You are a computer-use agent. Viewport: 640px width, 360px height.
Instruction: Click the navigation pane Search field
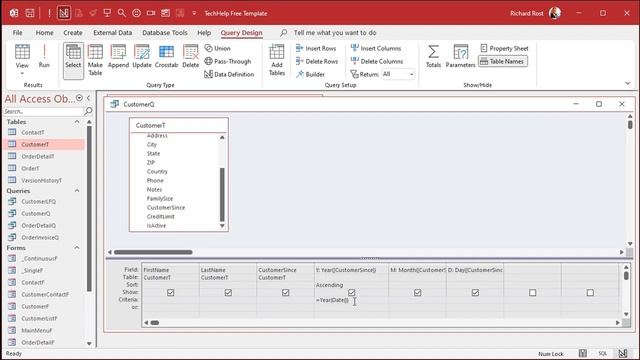point(43,111)
